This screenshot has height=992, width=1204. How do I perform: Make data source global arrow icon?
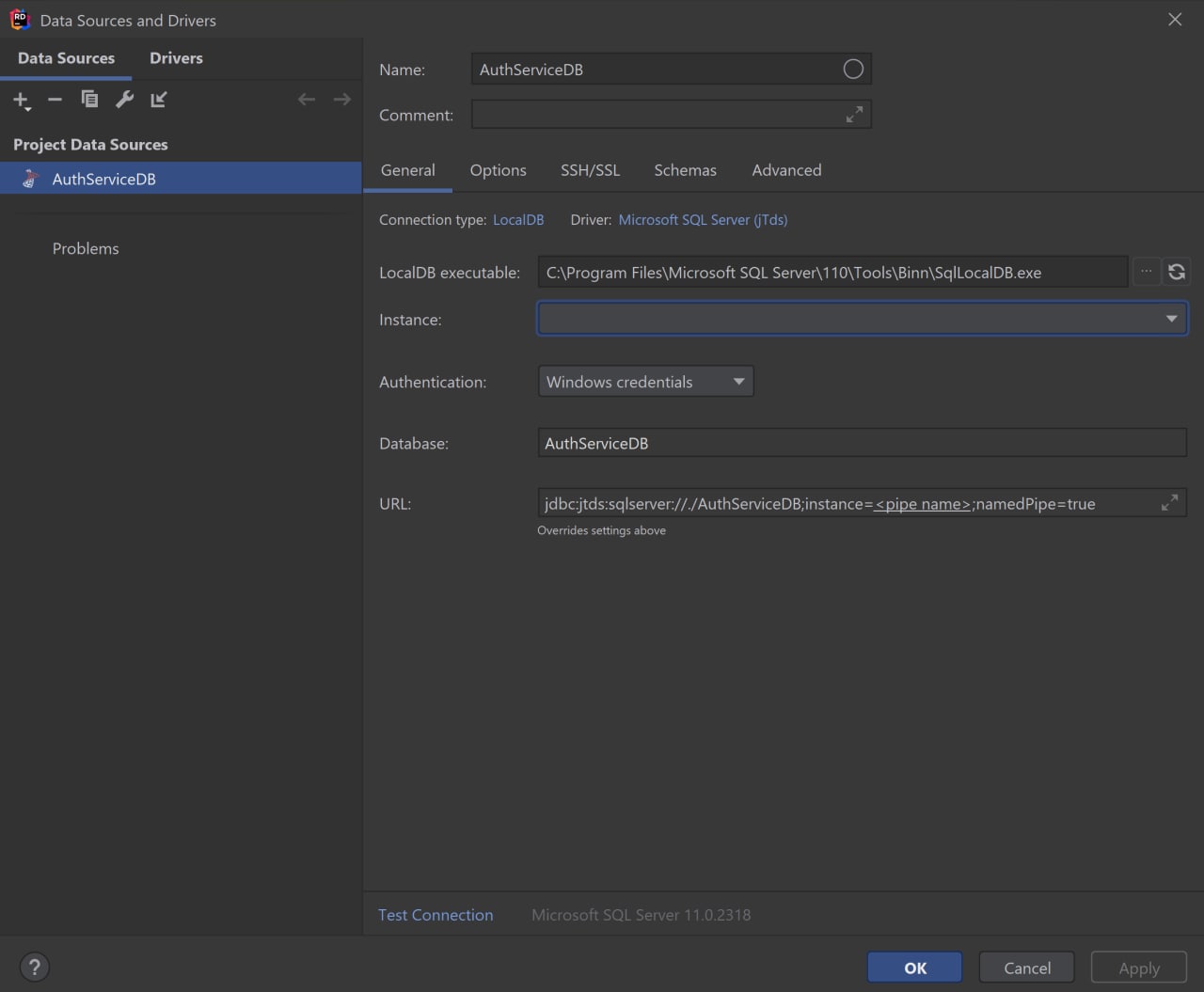point(159,99)
